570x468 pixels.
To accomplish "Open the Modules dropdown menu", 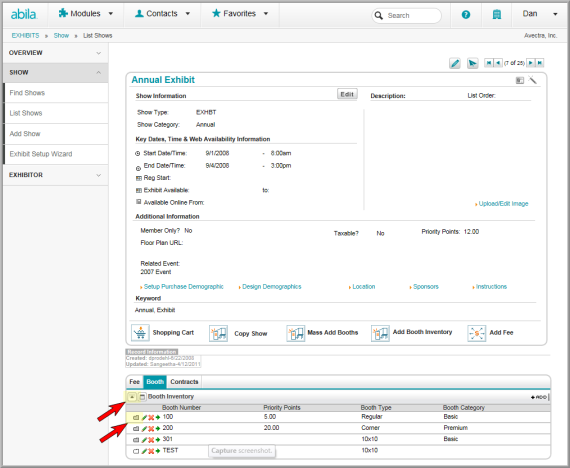I will point(86,14).
